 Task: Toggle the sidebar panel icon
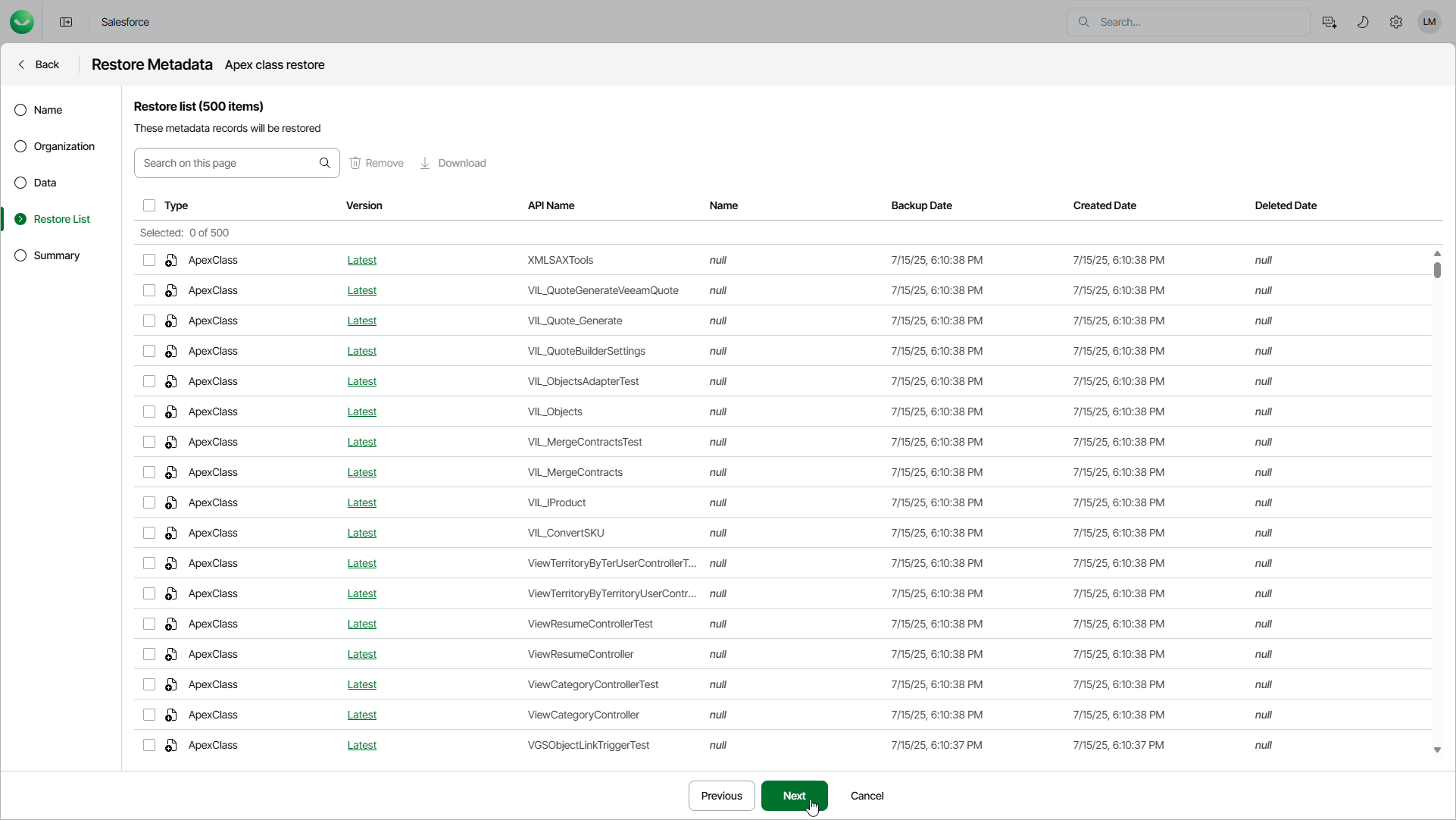66,22
